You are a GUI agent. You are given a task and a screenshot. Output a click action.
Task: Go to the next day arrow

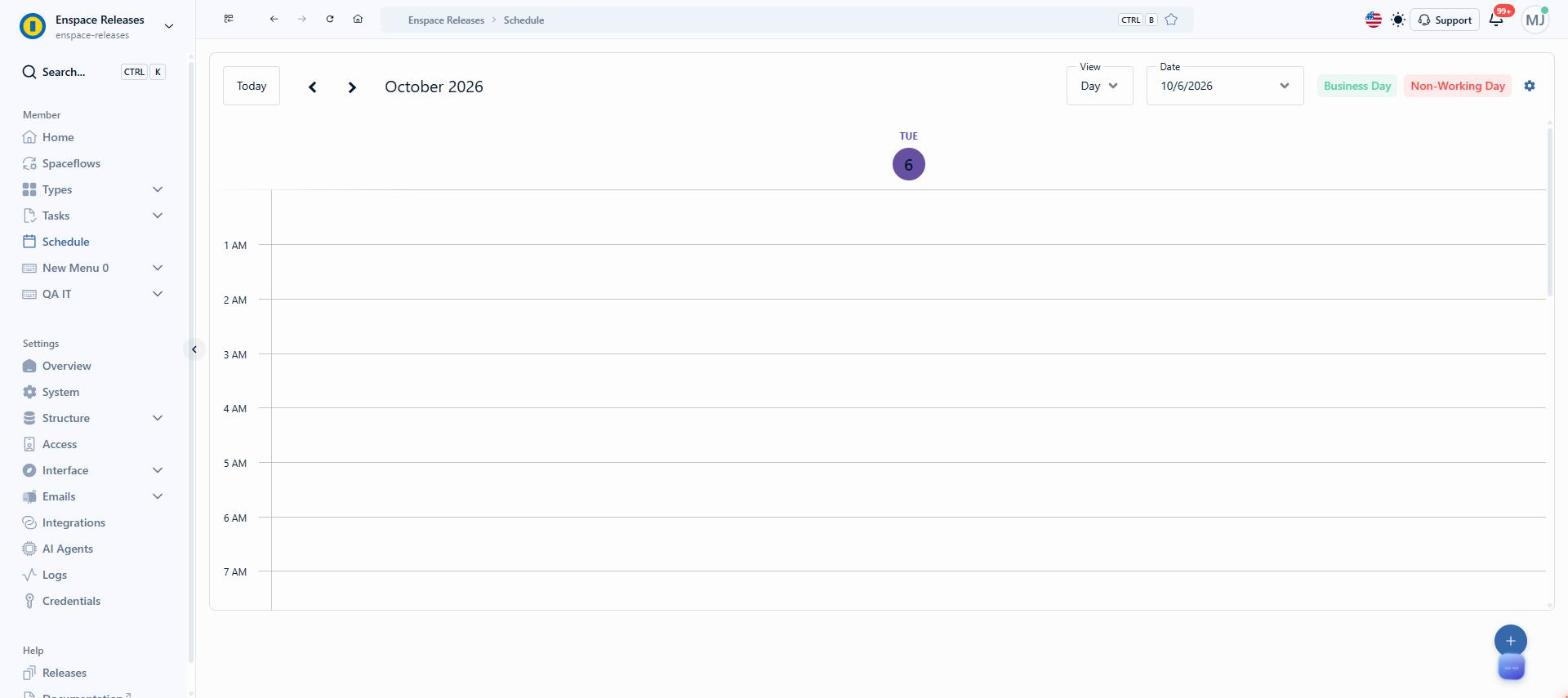tap(352, 87)
